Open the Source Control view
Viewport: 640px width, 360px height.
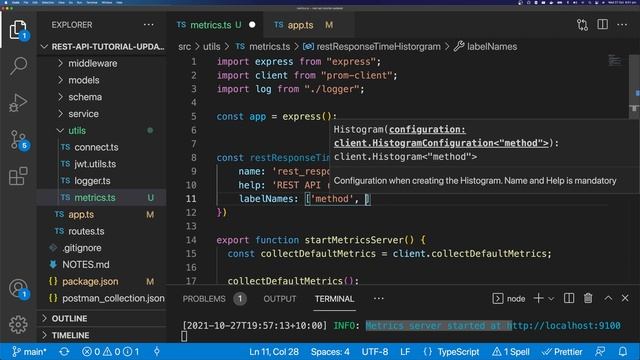click(18, 140)
